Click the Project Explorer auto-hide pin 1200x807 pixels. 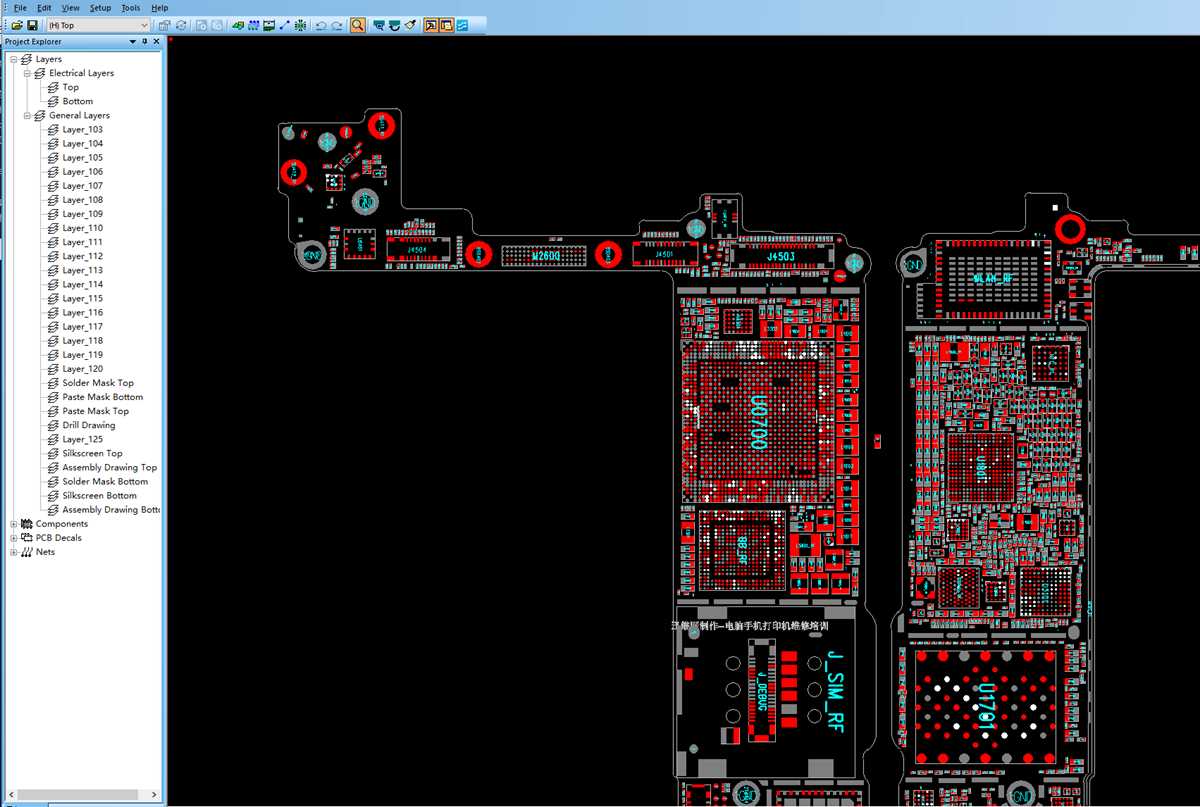tap(145, 42)
